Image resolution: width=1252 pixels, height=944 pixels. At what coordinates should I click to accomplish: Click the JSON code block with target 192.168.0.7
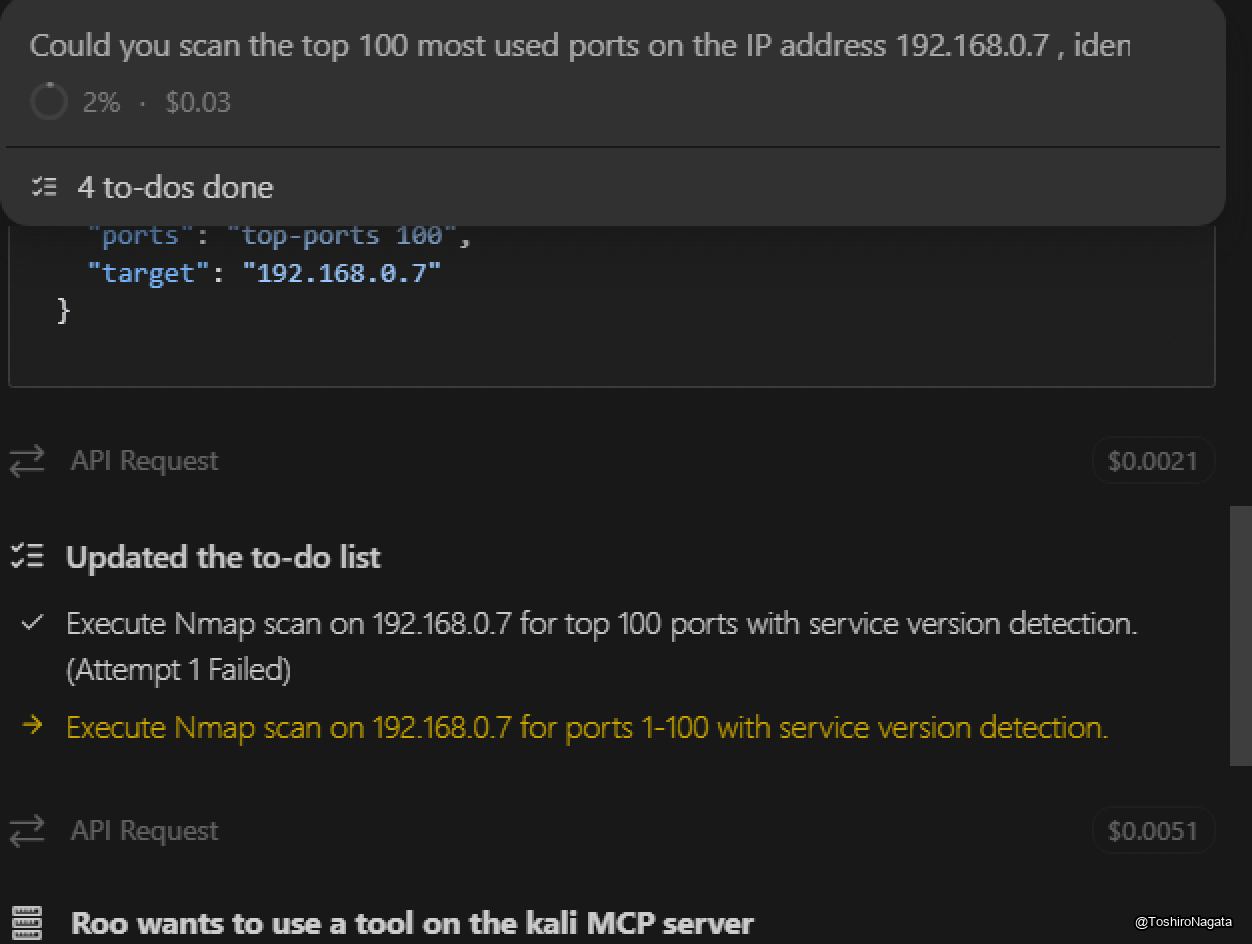click(610, 300)
